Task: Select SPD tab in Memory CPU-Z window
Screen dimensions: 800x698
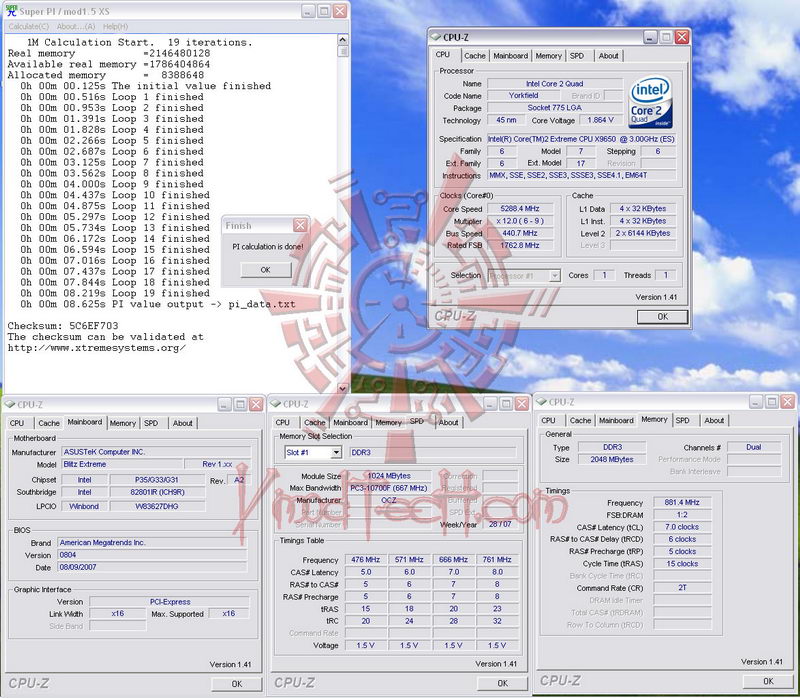Action: click(x=683, y=420)
